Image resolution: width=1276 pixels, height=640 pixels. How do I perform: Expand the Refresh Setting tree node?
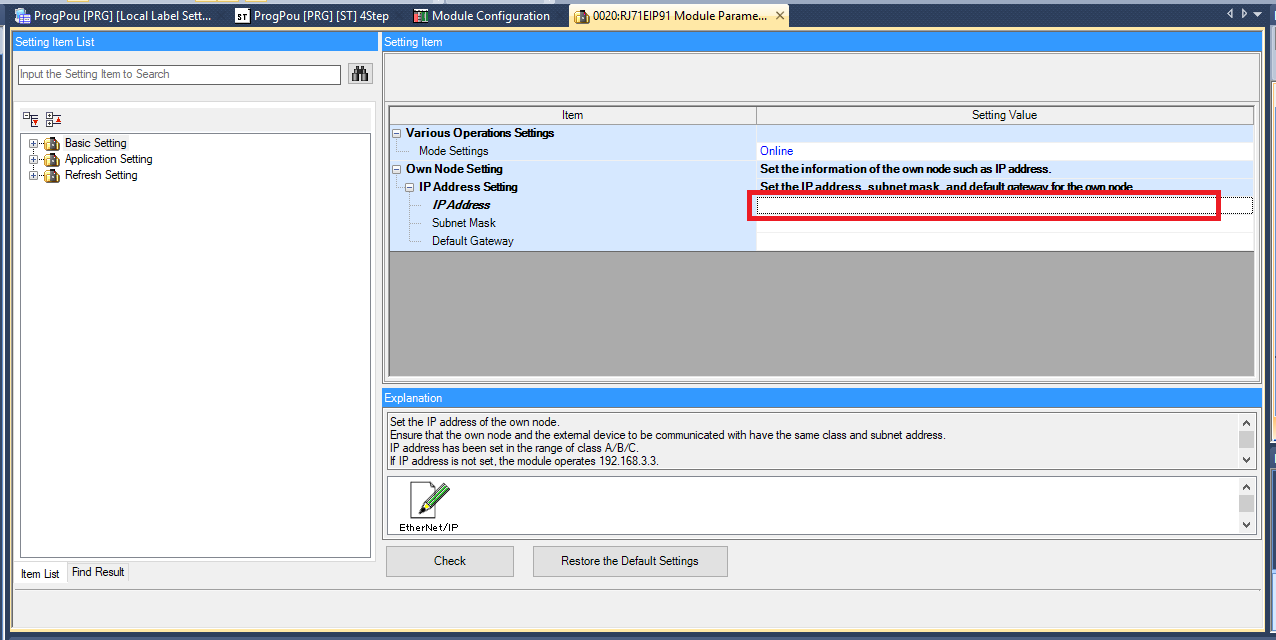[34, 176]
